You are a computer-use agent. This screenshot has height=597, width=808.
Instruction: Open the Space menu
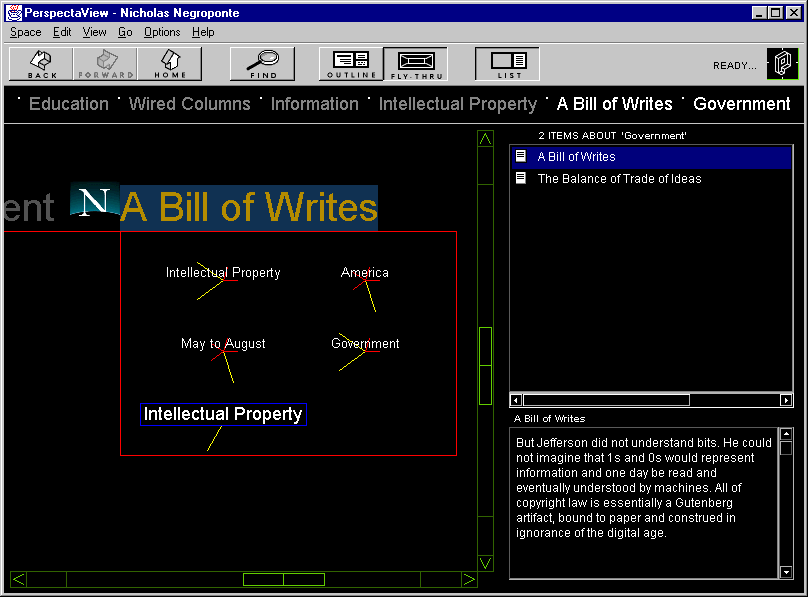[x=26, y=32]
